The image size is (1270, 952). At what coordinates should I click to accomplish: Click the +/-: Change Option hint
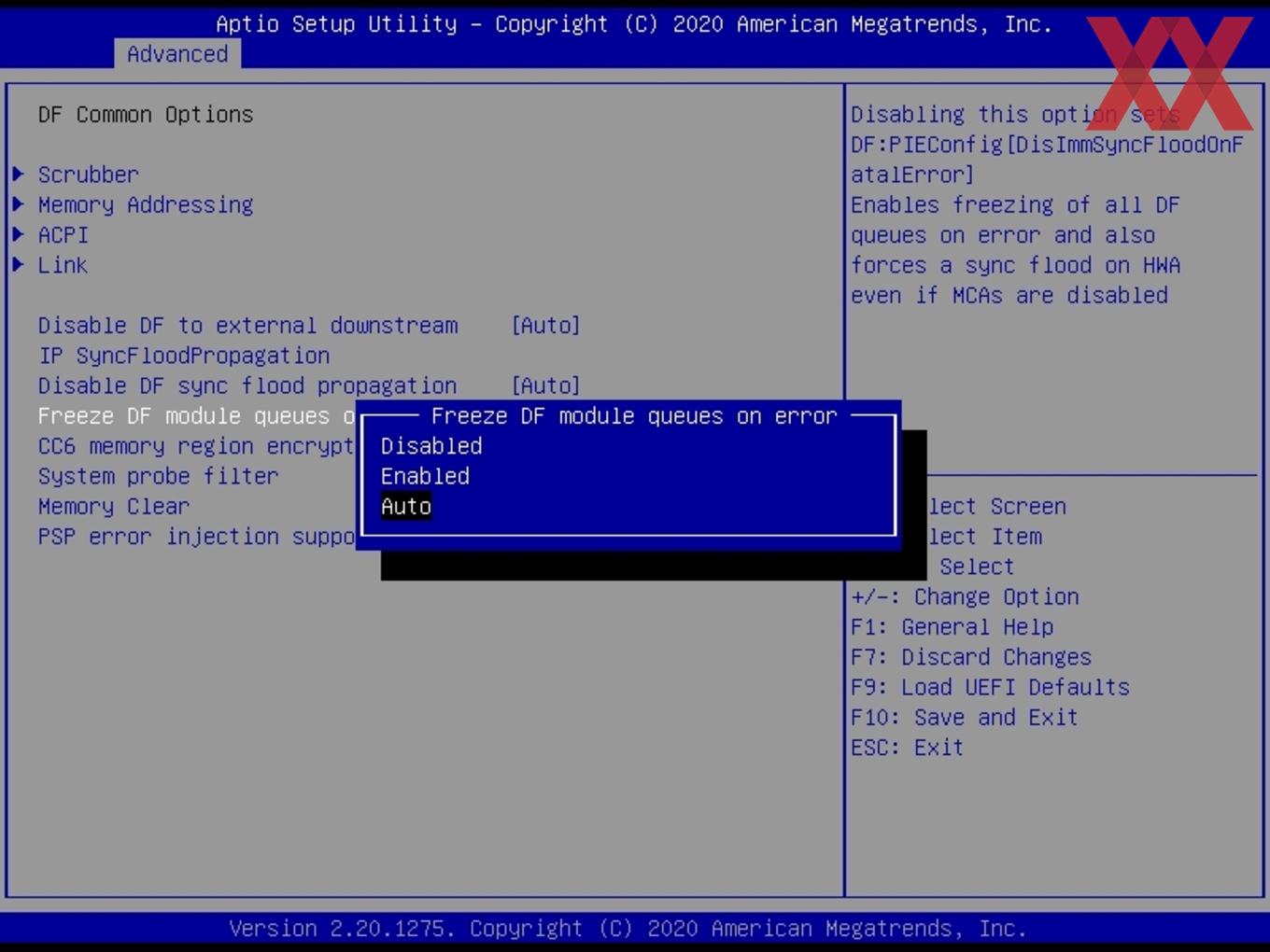coord(965,597)
